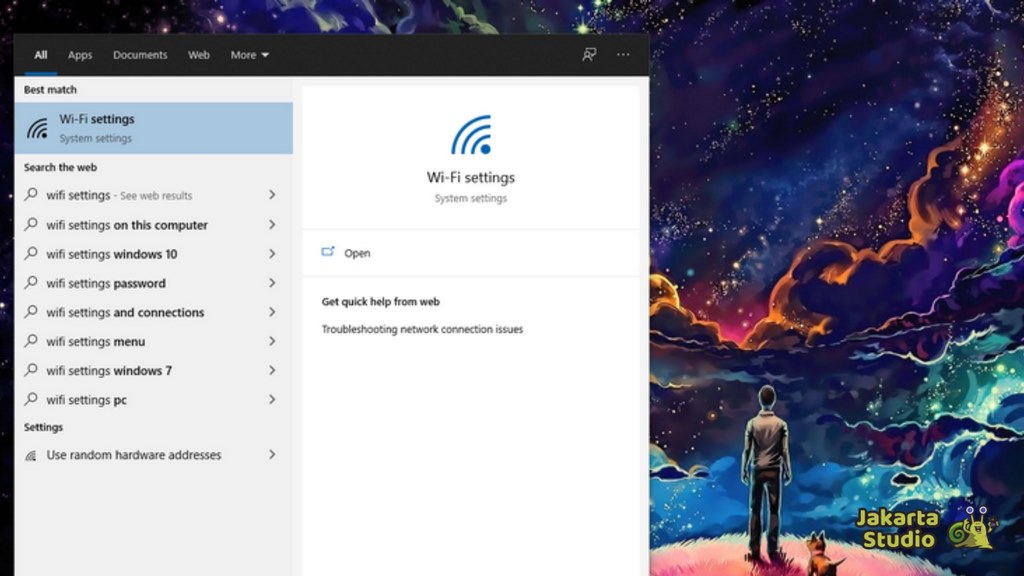Switch to the Documents tab

coord(140,55)
